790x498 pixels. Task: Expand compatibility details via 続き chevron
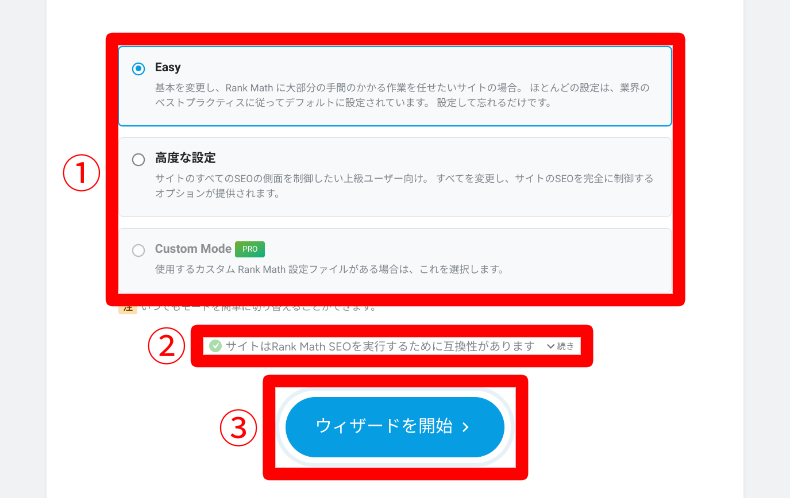tap(551, 346)
